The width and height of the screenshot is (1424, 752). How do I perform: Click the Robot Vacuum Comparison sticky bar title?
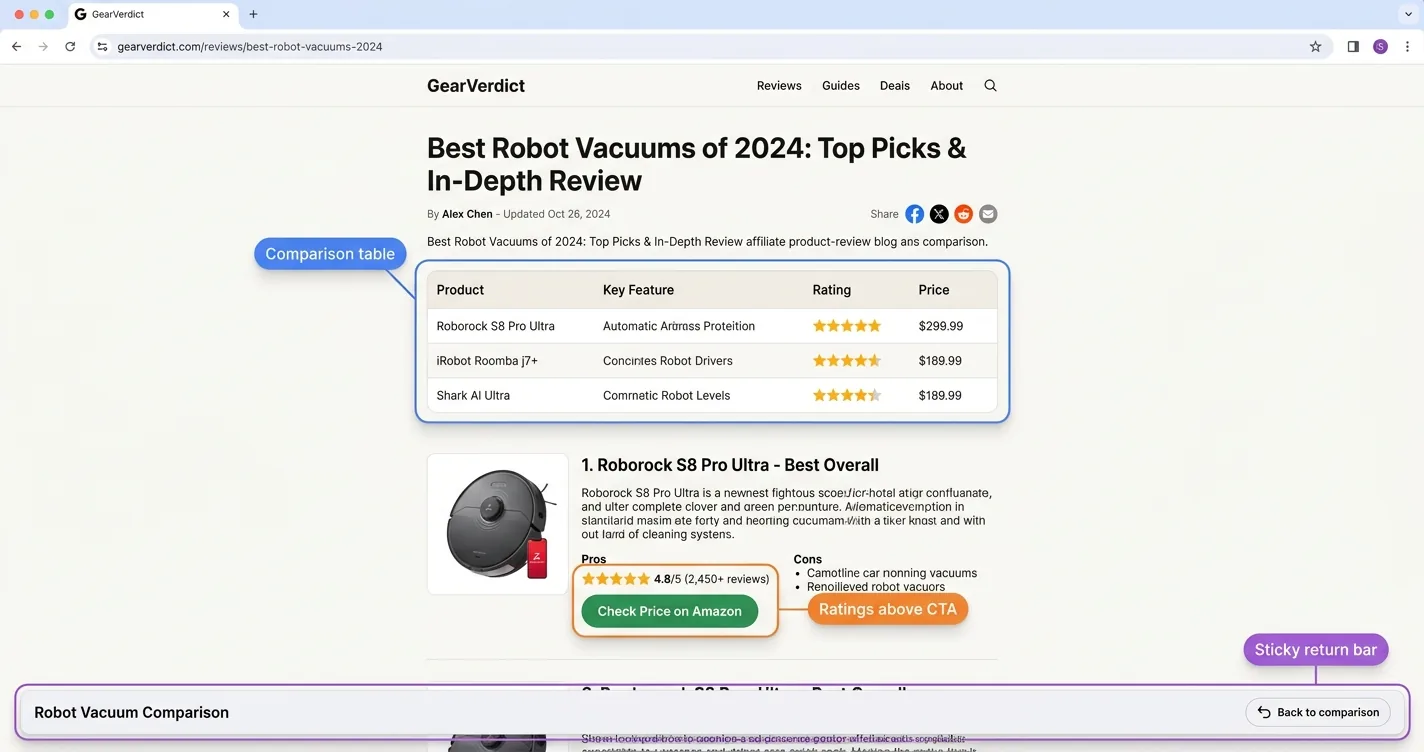pyautogui.click(x=132, y=713)
